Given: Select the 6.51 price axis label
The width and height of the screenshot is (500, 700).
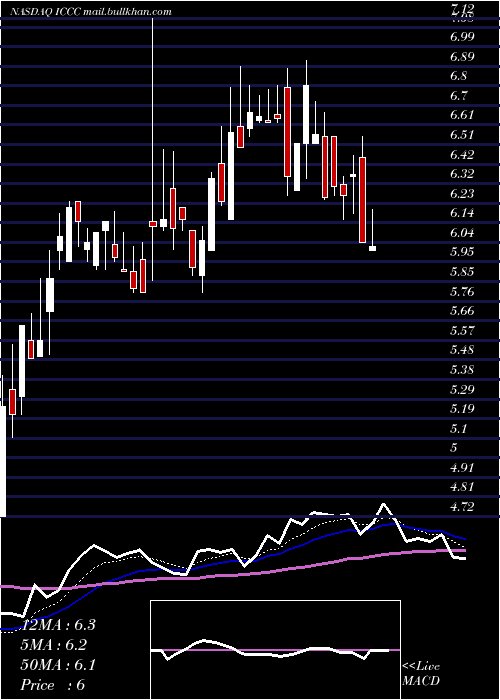Looking at the screenshot, I should click(x=462, y=135).
